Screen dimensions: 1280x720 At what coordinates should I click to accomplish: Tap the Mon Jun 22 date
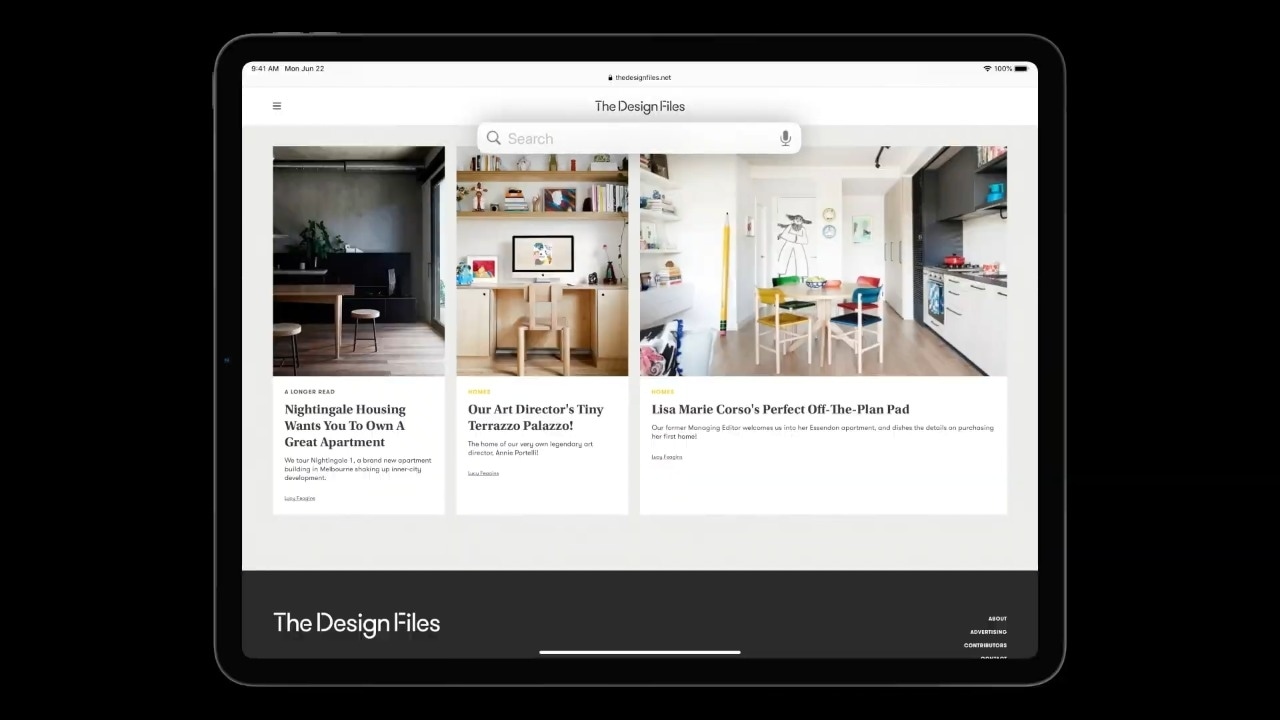(304, 69)
